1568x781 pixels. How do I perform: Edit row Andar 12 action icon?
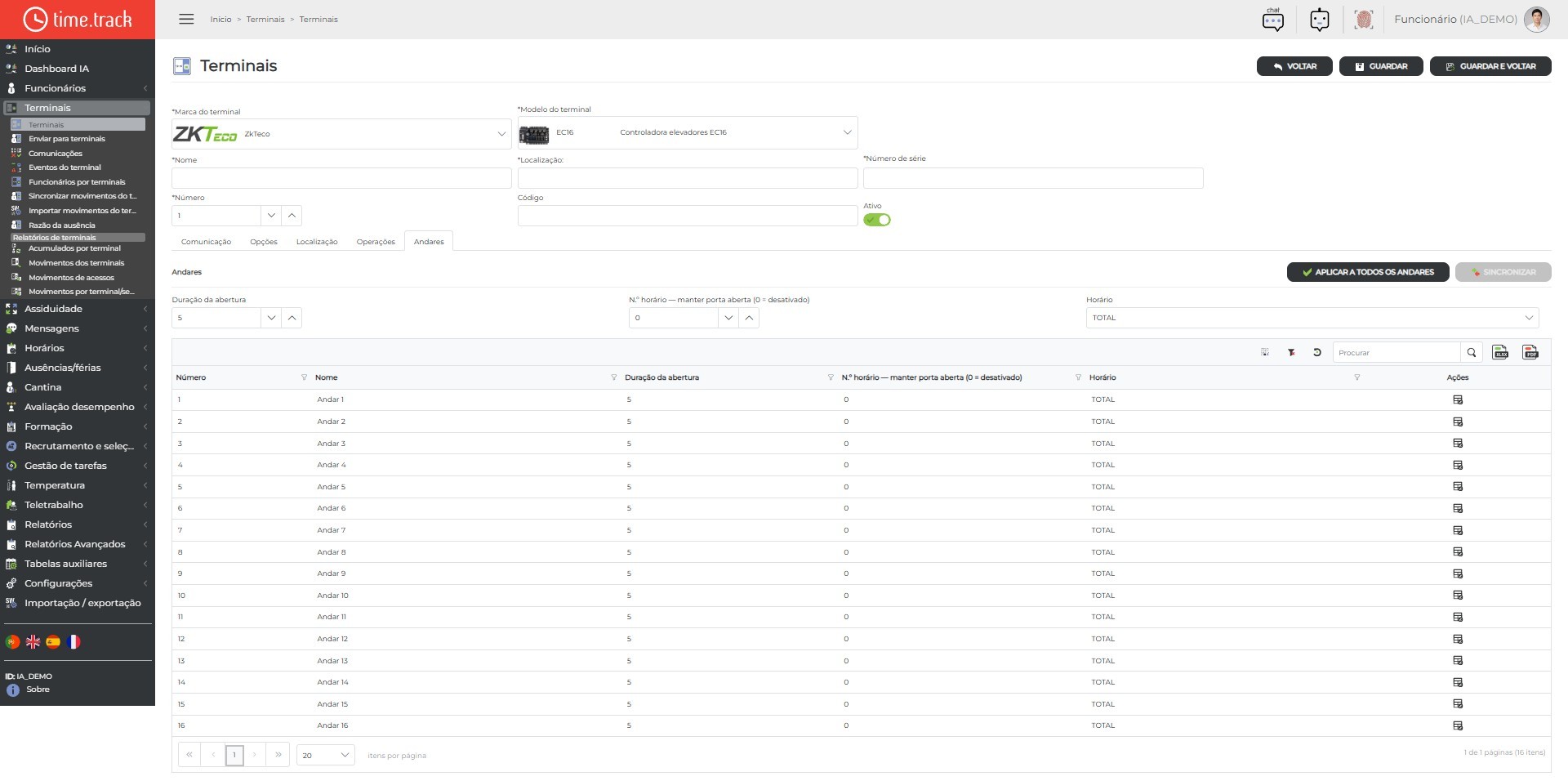(x=1458, y=639)
